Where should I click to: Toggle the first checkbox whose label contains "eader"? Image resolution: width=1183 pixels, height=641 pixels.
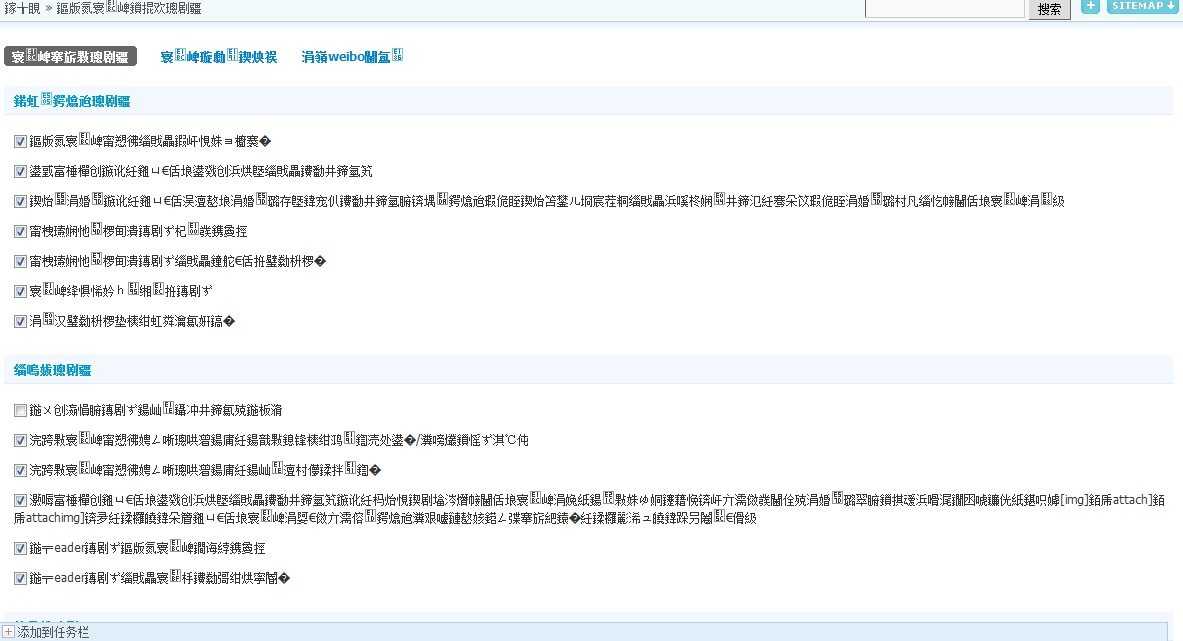pos(20,549)
